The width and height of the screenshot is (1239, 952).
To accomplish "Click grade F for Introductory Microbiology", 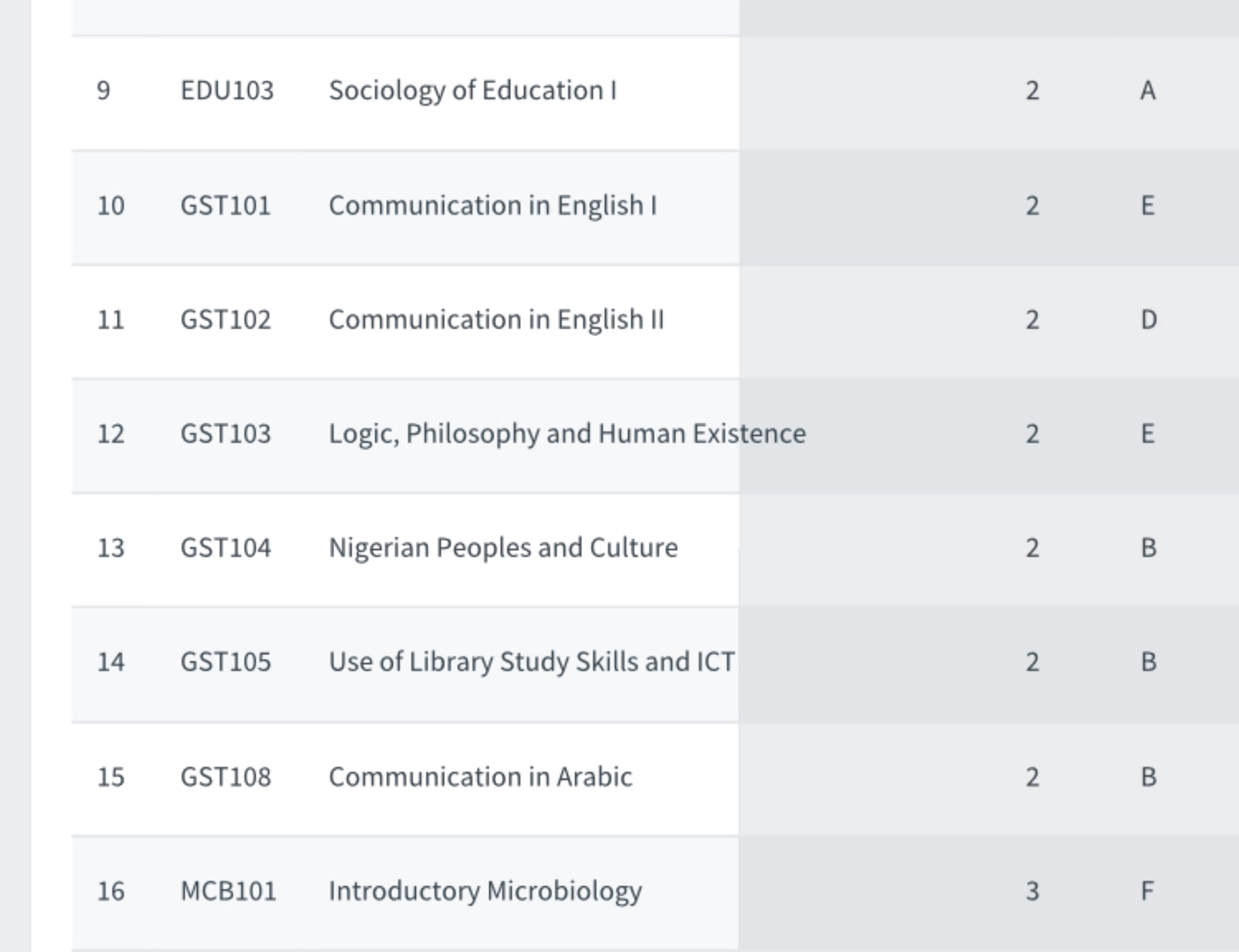I will pyautogui.click(x=1147, y=891).
